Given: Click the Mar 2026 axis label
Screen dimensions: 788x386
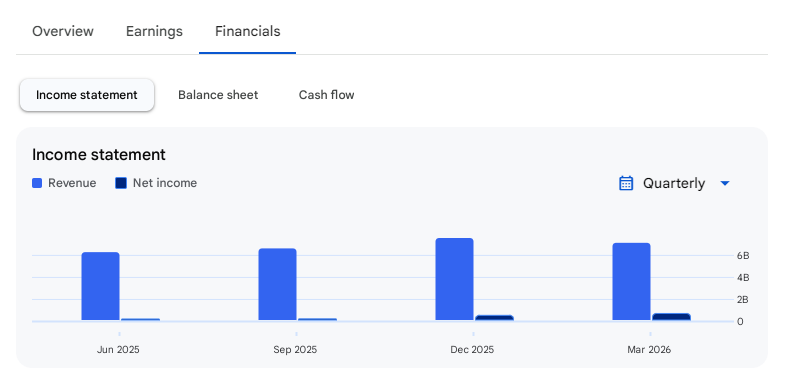Looking at the screenshot, I should point(649,350).
